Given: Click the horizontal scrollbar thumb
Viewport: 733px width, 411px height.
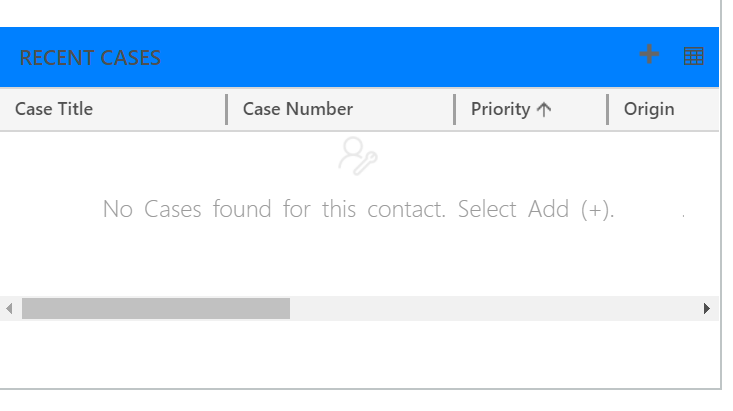Looking at the screenshot, I should pos(156,308).
